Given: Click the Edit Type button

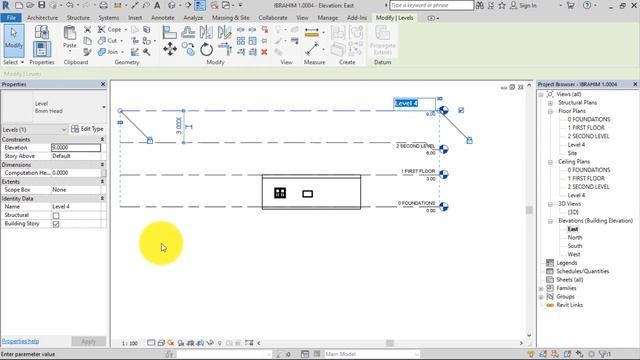Looking at the screenshot, I should (87, 129).
